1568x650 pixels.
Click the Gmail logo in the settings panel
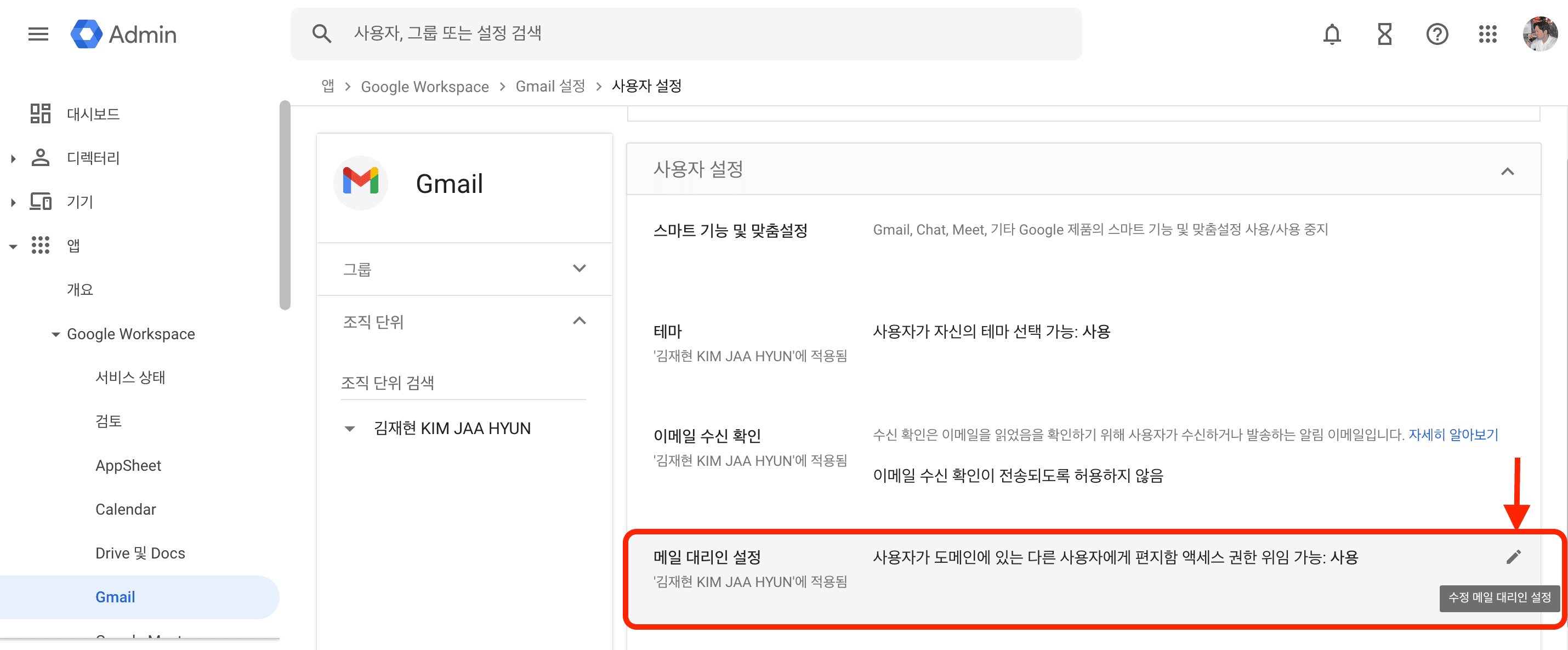pyautogui.click(x=360, y=183)
